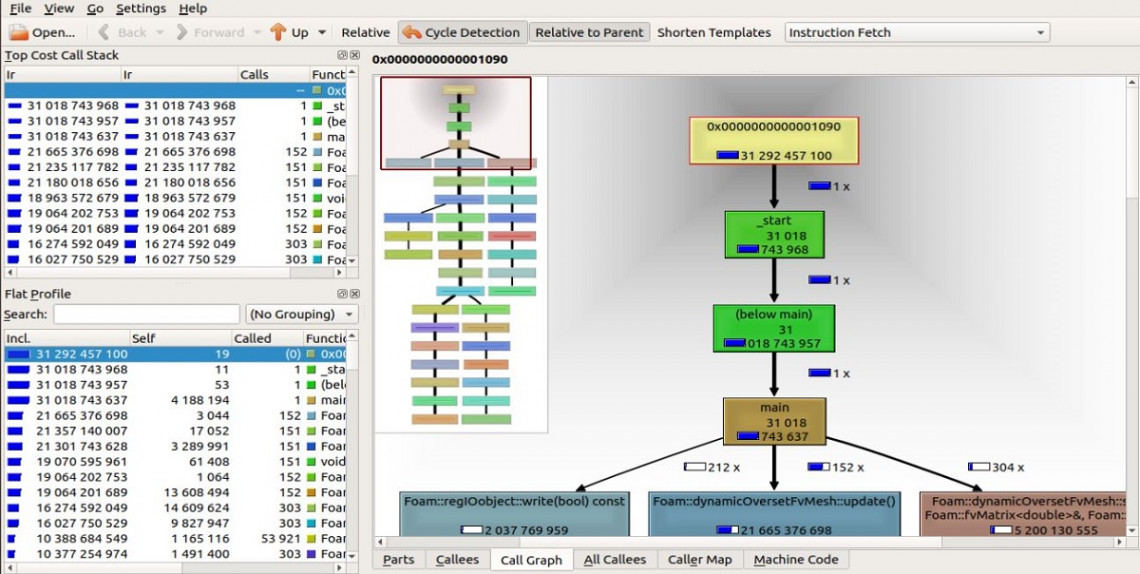Close the Top Cost Call Stack panel
The height and width of the screenshot is (574, 1140).
click(x=353, y=55)
